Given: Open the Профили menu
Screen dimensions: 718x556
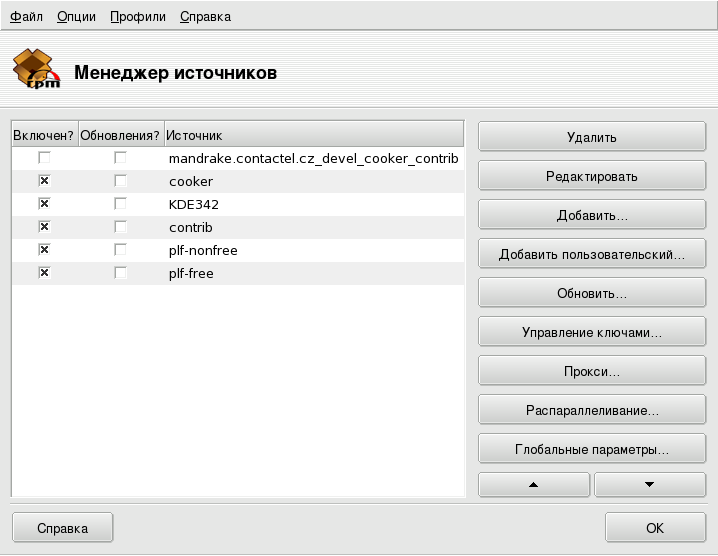Looking at the screenshot, I should pos(138,17).
